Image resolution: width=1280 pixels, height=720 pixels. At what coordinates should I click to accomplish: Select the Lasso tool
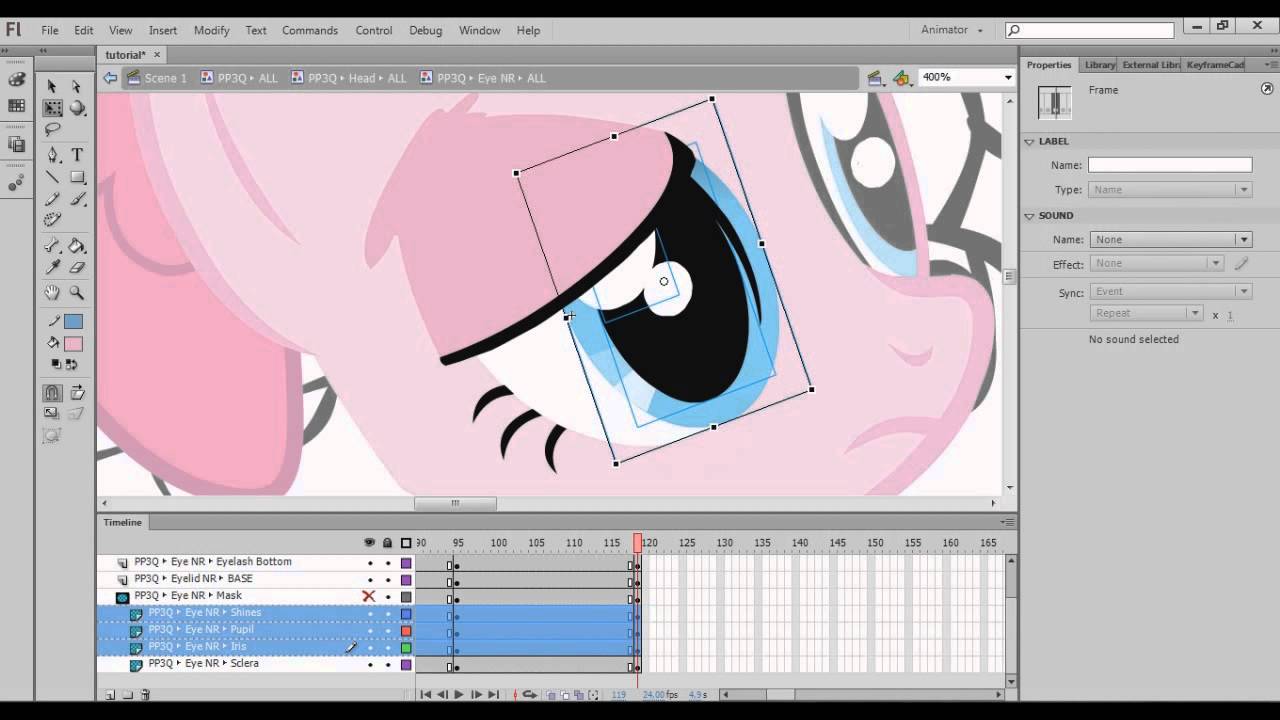click(52, 129)
